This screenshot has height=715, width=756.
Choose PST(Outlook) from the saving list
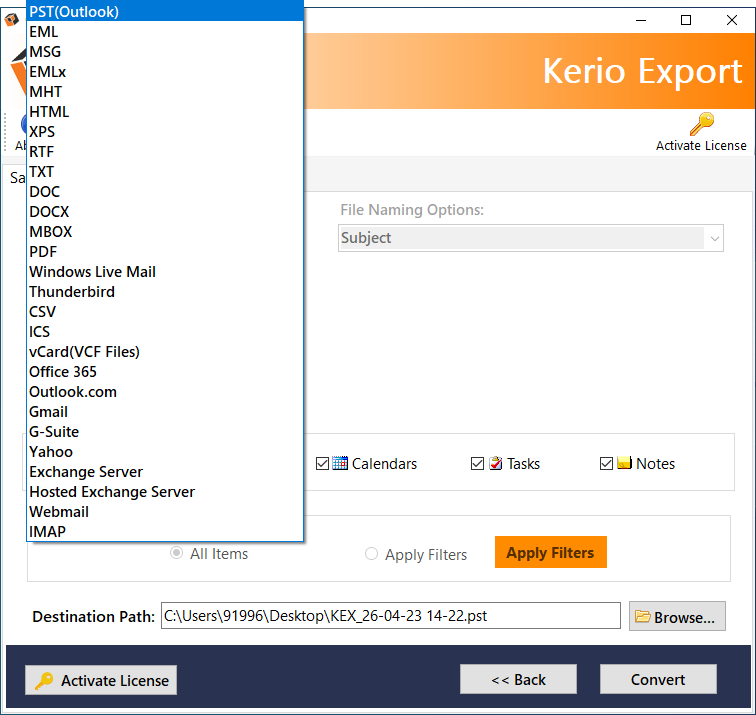pos(165,12)
